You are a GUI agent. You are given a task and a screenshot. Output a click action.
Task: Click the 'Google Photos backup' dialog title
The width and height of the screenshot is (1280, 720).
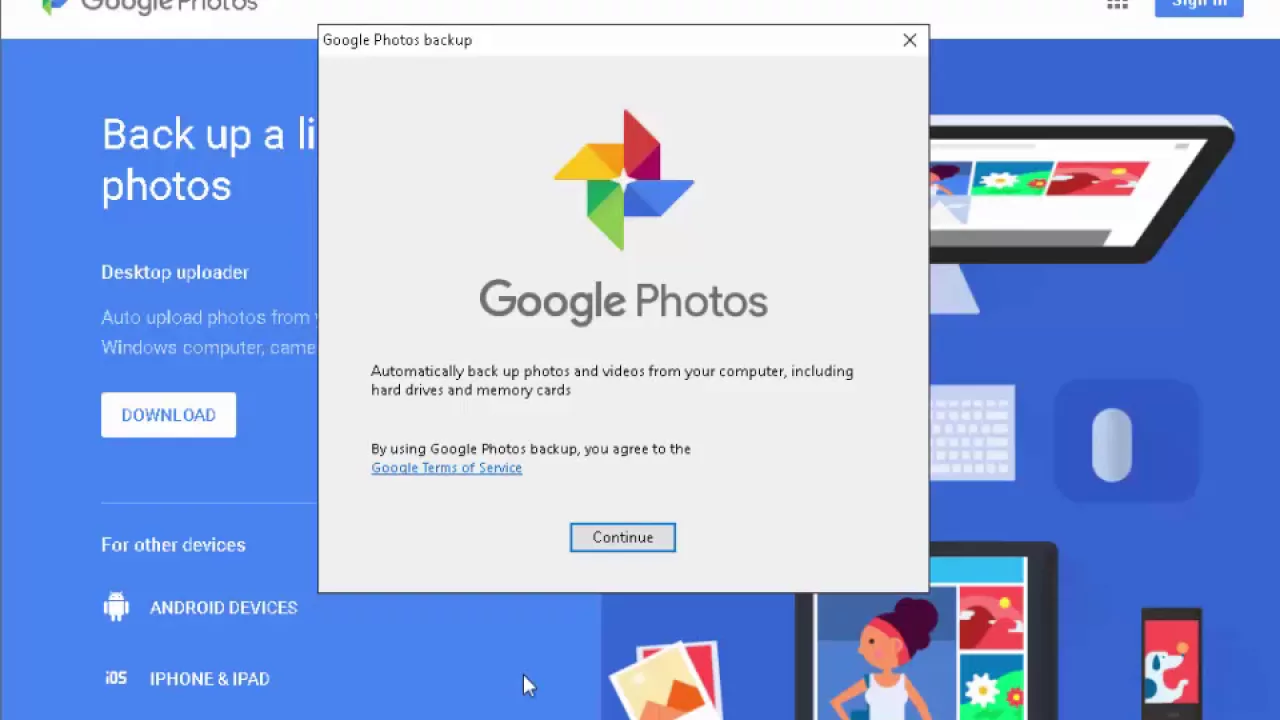click(x=397, y=40)
